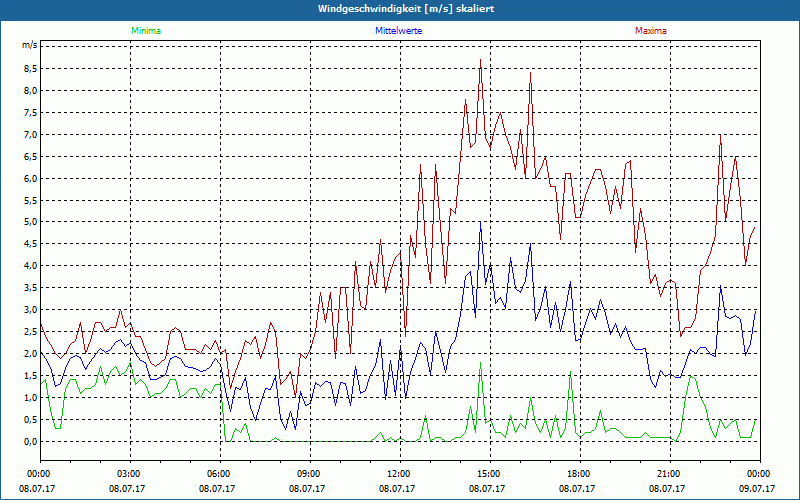Click the Minima legend label
The image size is (800, 500).
[x=146, y=31]
